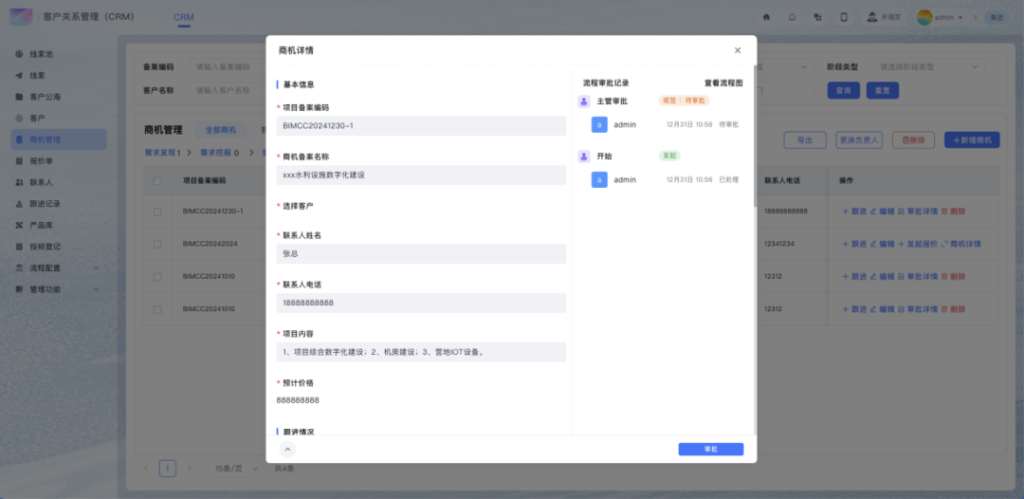Select the 全部商机 tab

[x=220, y=130]
